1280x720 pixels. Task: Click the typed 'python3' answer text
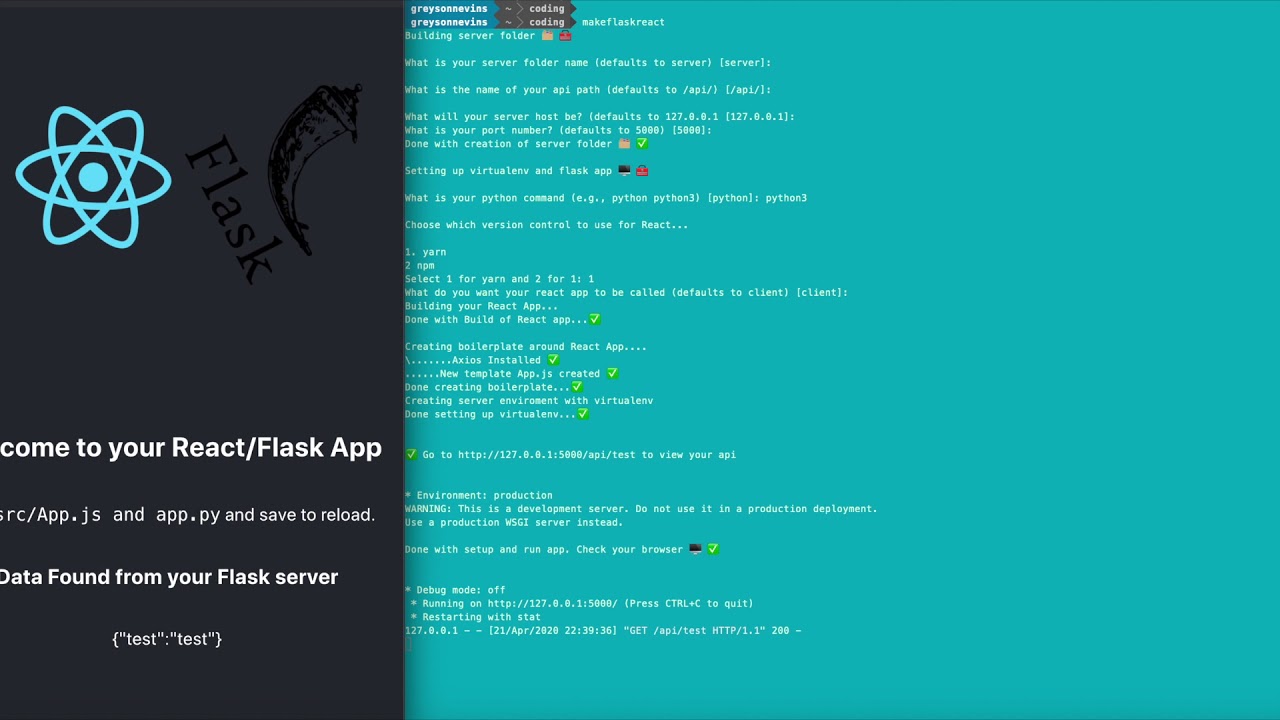point(786,198)
